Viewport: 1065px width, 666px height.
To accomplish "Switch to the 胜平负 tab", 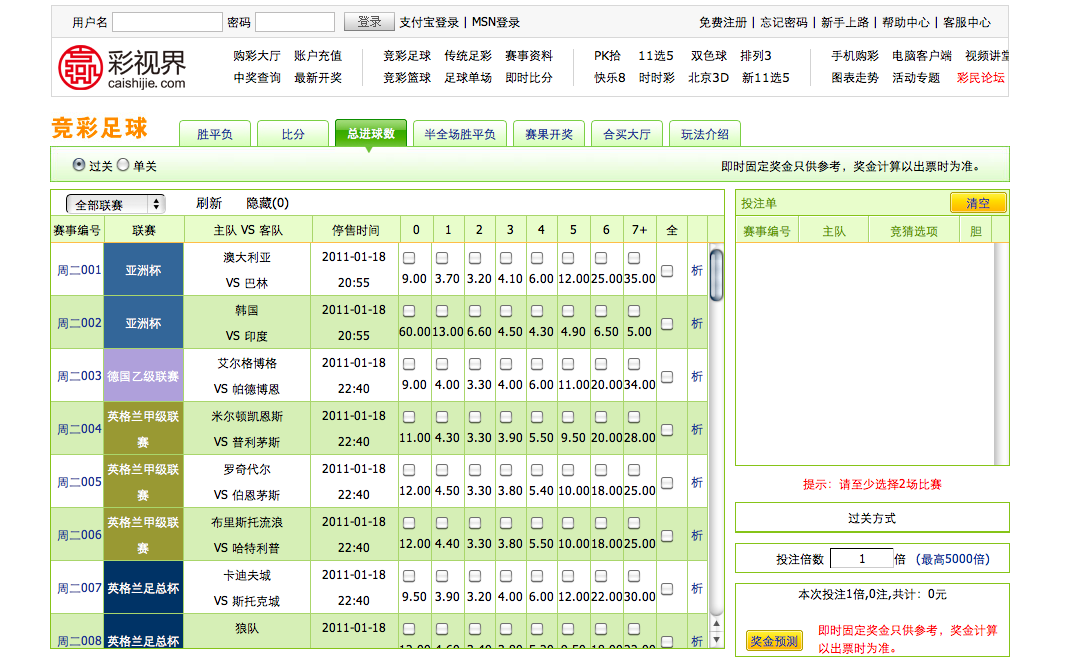I will tap(215, 134).
